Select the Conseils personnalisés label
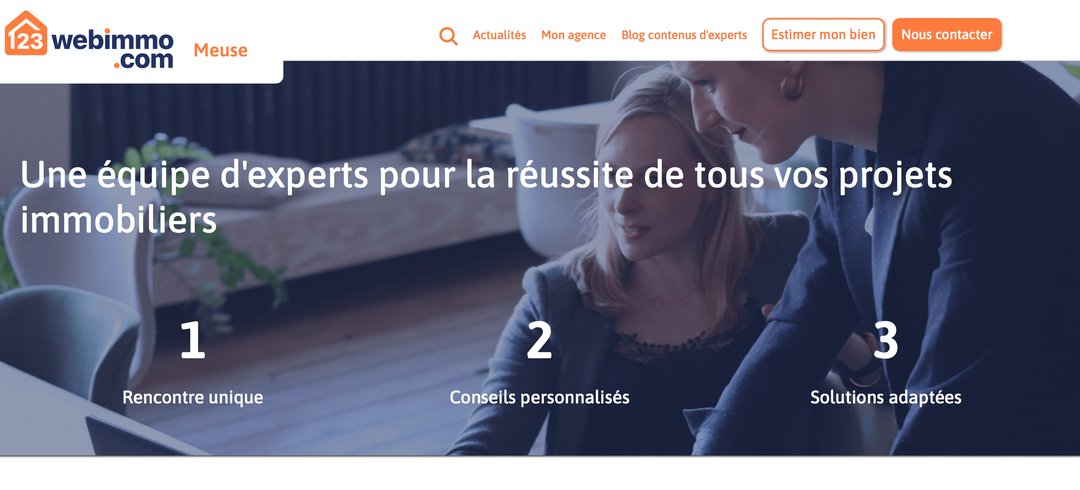This screenshot has height=490, width=1080. click(x=539, y=398)
